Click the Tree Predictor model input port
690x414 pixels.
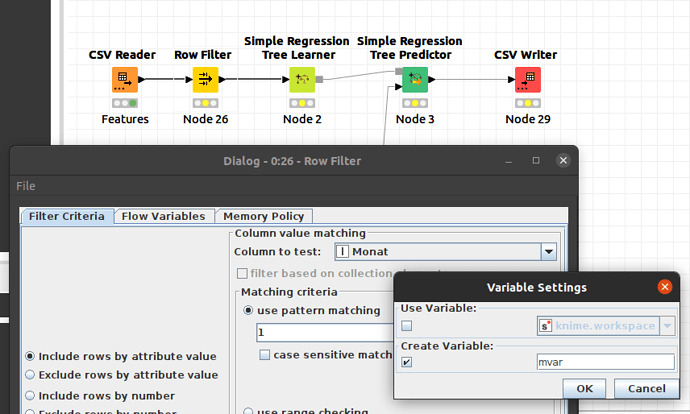pyautogui.click(x=399, y=71)
